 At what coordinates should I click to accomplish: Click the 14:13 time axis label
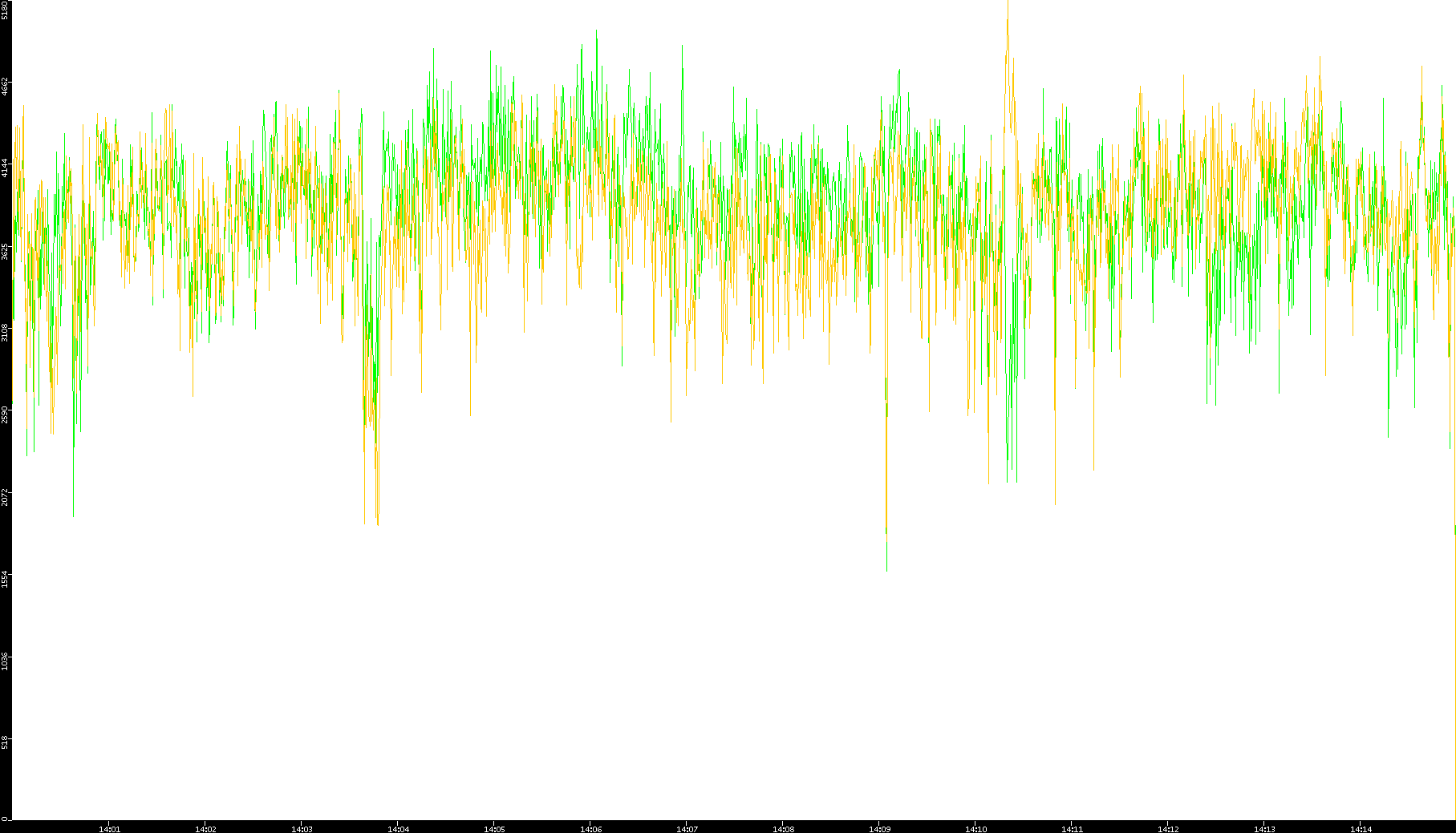coord(1264,829)
